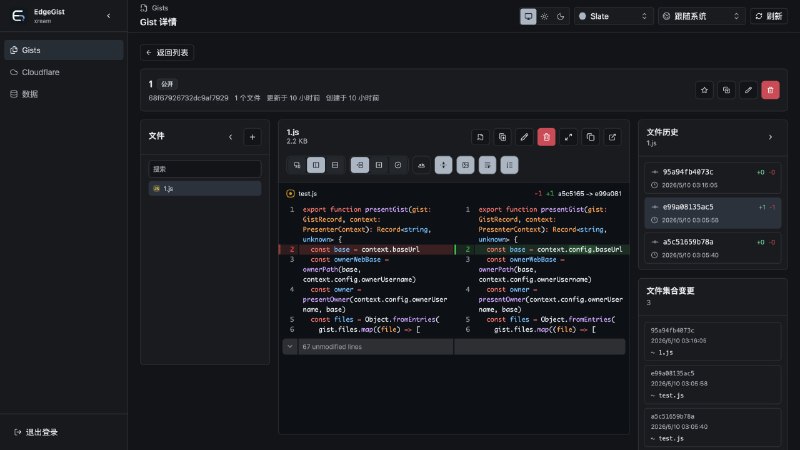Open the e99a08135ac5 entry with ~ test.js in 文件集合变更
Viewport: 800px width, 450px height.
713,384
